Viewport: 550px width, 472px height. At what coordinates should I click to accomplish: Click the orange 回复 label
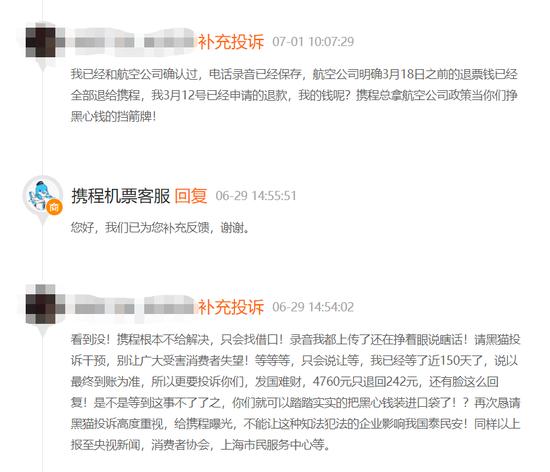pyautogui.click(x=191, y=196)
